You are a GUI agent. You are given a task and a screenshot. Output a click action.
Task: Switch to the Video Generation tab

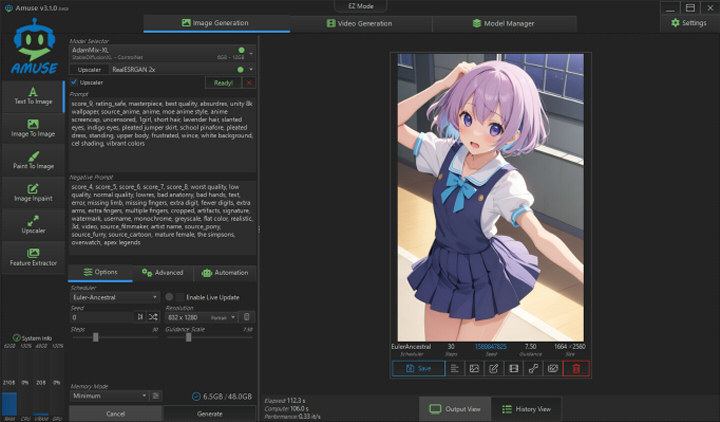pos(360,23)
